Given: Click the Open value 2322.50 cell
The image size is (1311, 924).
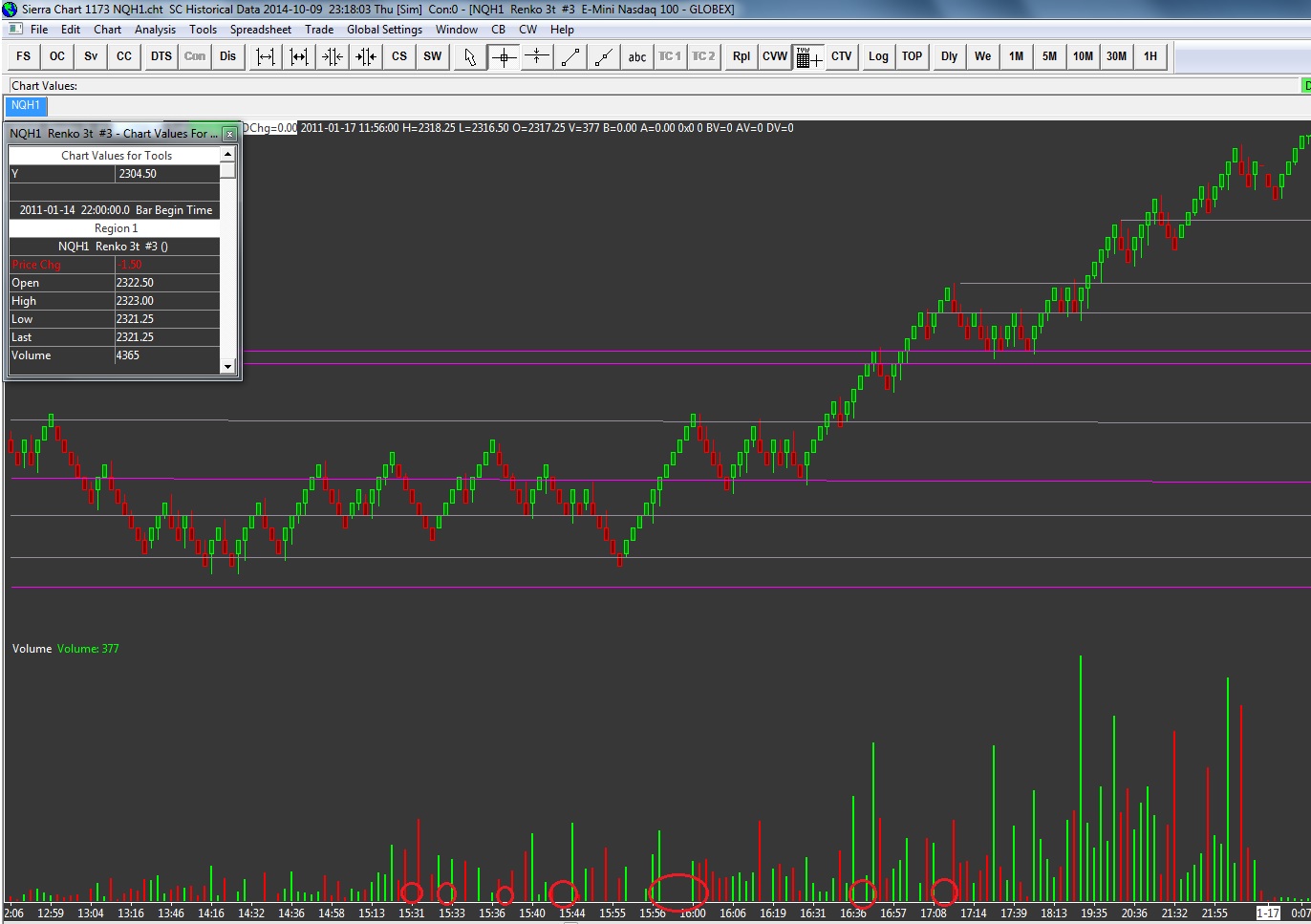Looking at the screenshot, I should click(167, 283).
